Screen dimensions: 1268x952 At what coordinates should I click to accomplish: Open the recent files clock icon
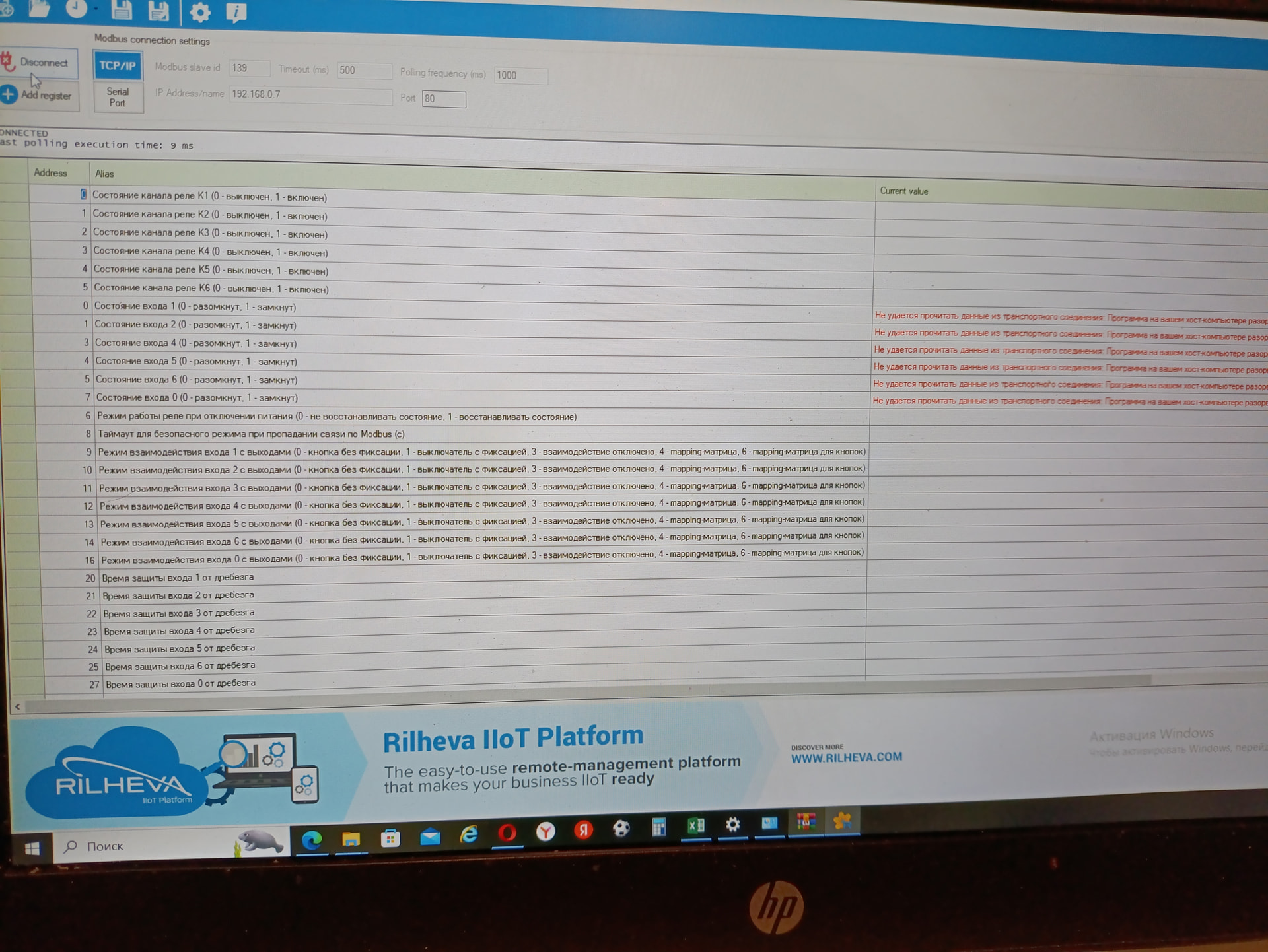pos(76,8)
